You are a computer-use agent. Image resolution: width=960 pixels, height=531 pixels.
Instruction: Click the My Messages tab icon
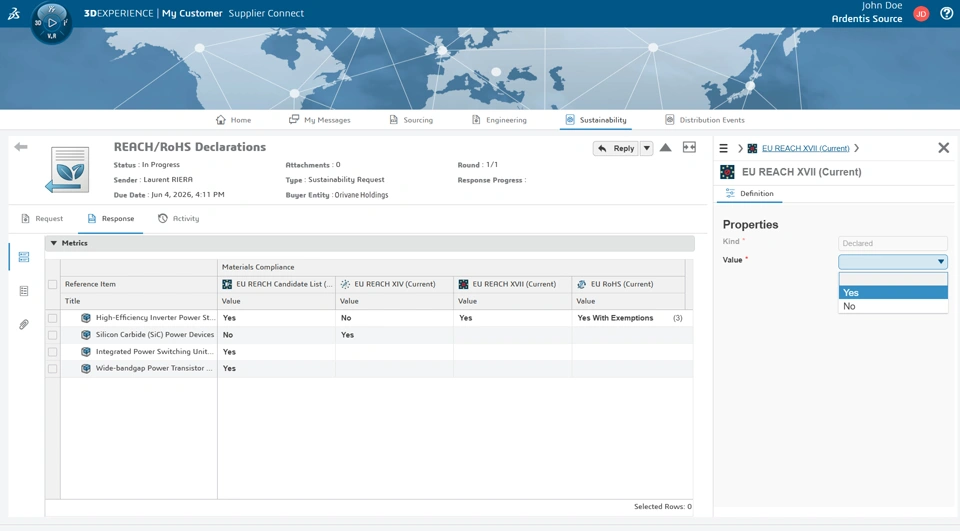point(294,119)
